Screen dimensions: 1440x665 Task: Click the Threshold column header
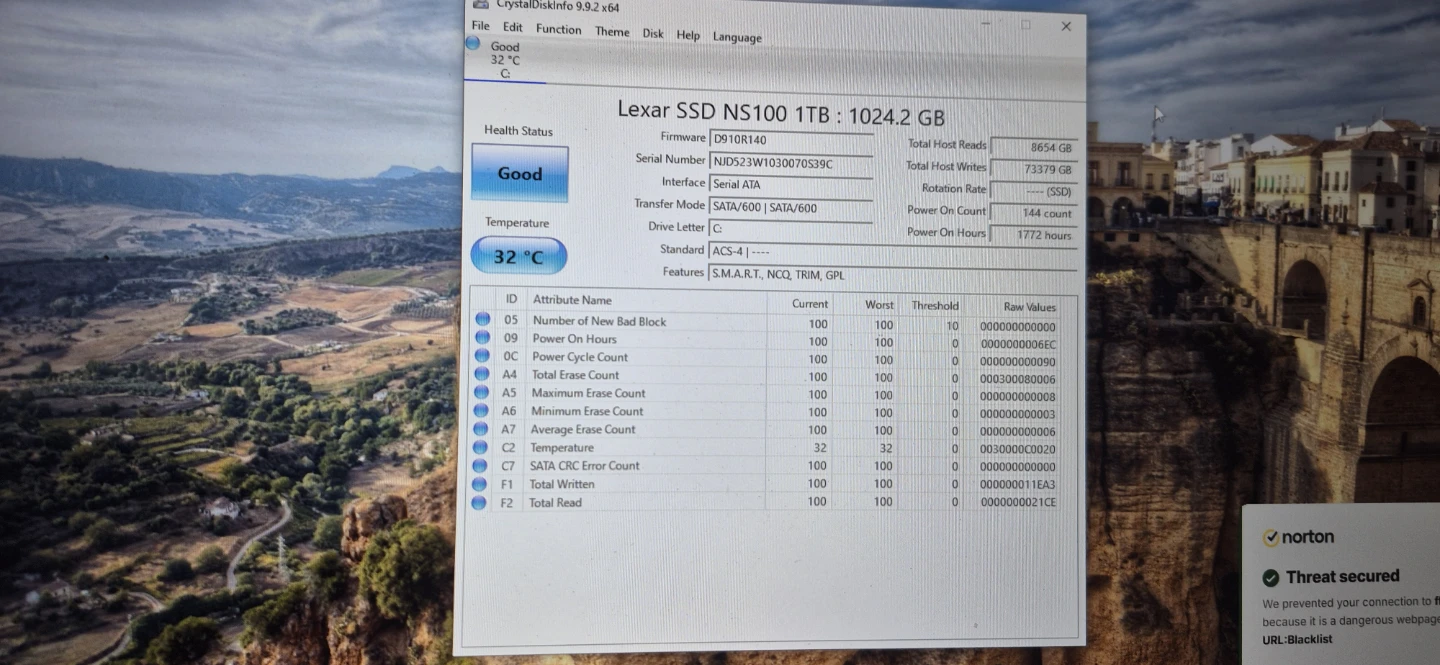tap(935, 305)
